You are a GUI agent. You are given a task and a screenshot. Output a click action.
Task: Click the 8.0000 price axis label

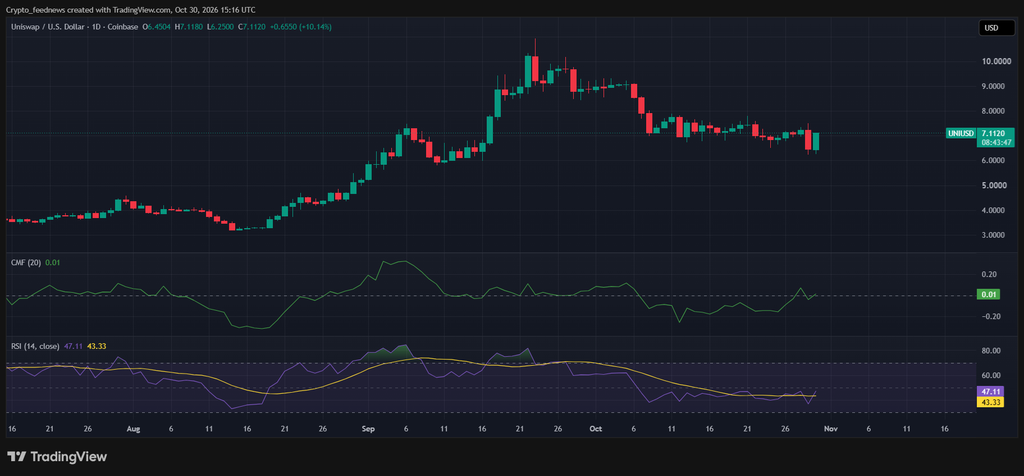pos(992,112)
